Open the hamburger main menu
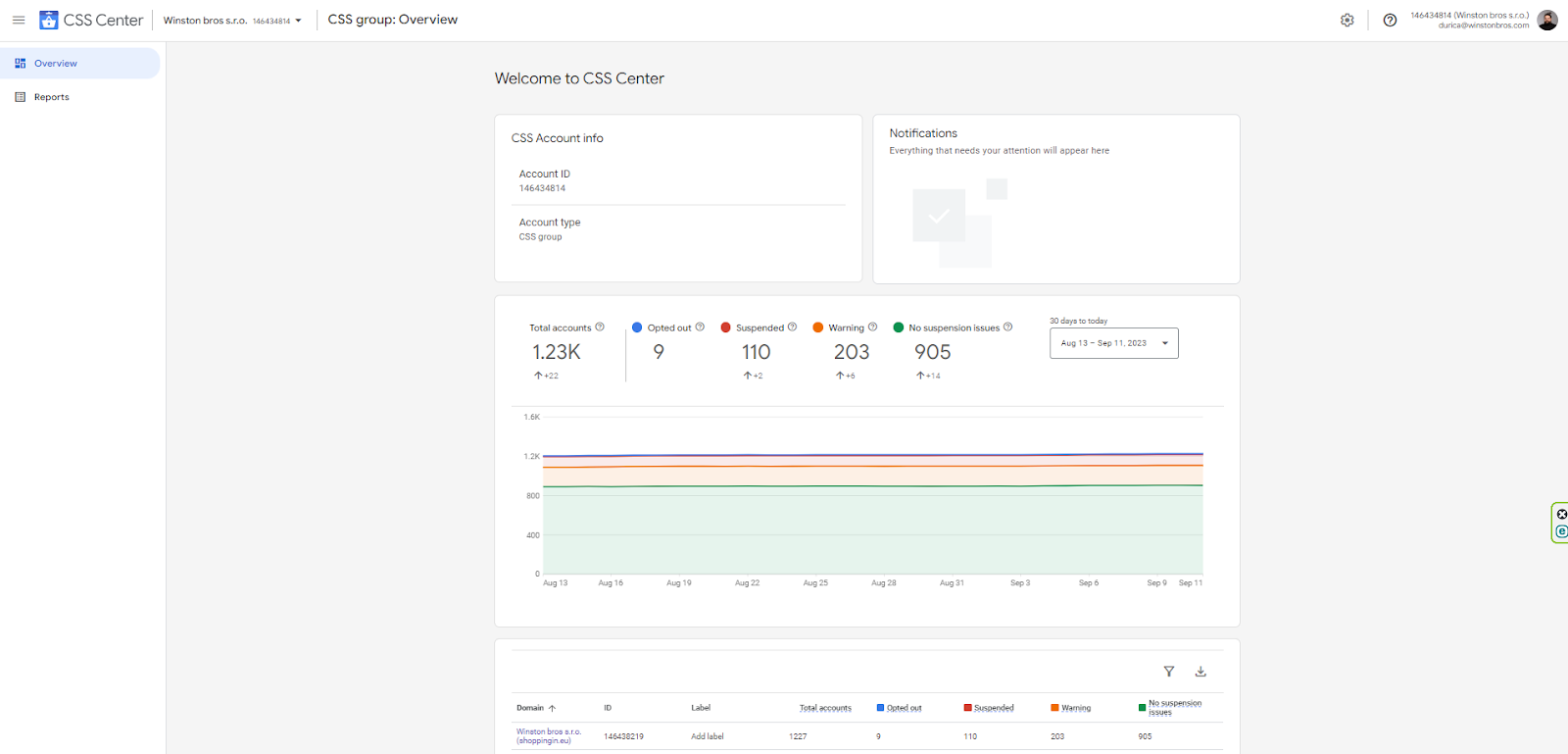The height and width of the screenshot is (754, 1568). [x=19, y=20]
